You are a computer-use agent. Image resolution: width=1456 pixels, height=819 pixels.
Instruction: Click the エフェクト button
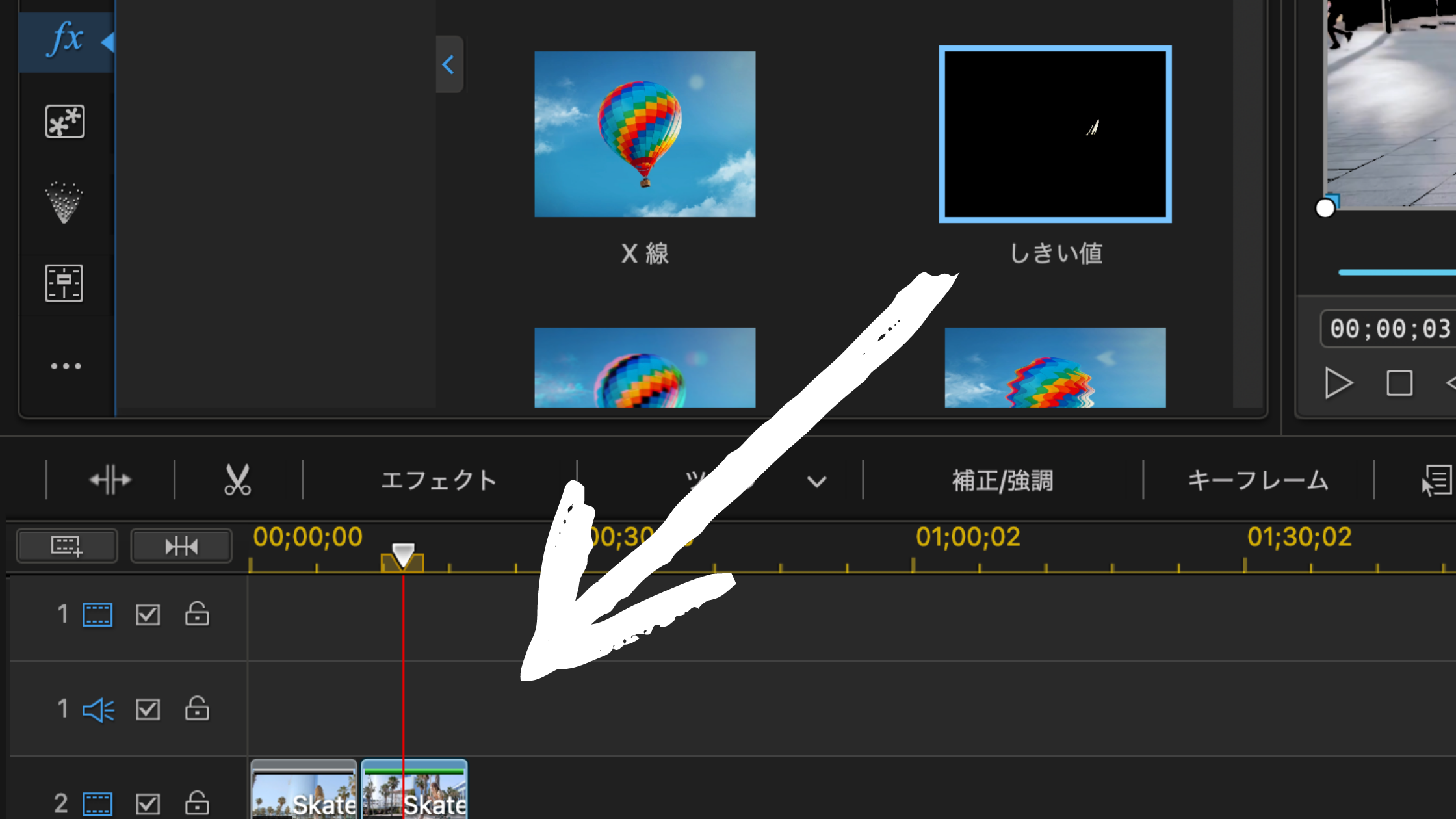[x=439, y=480]
